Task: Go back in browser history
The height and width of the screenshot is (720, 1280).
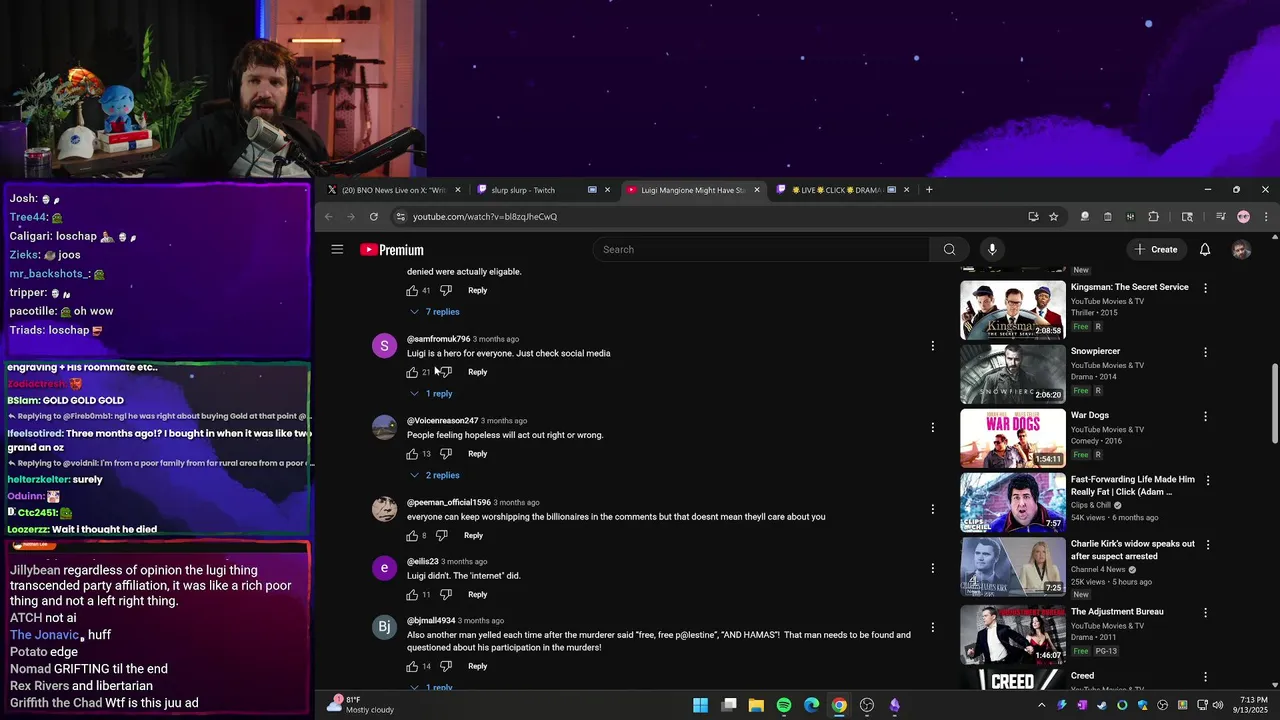Action: (328, 216)
